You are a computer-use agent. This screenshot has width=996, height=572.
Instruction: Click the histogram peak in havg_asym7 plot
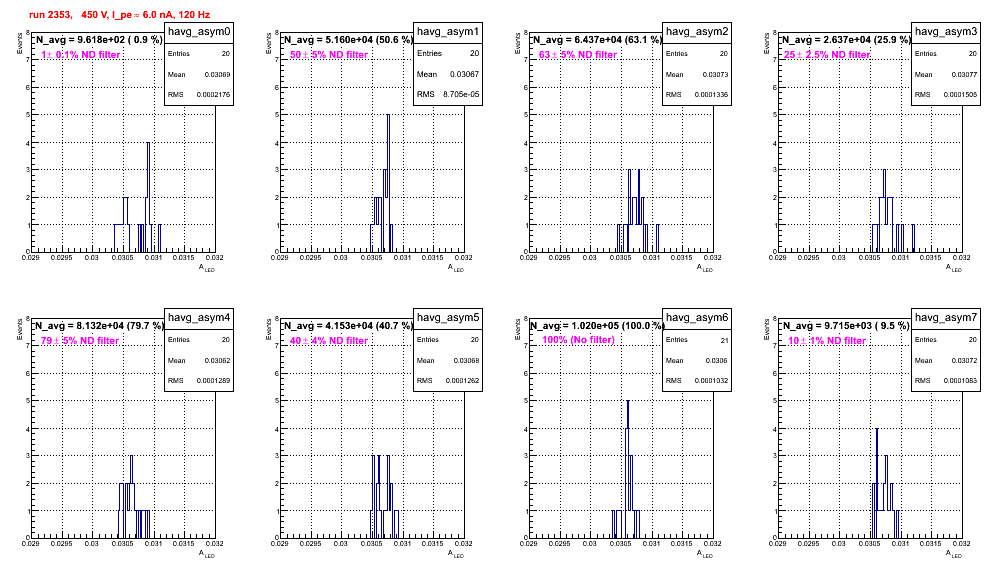[877, 430]
